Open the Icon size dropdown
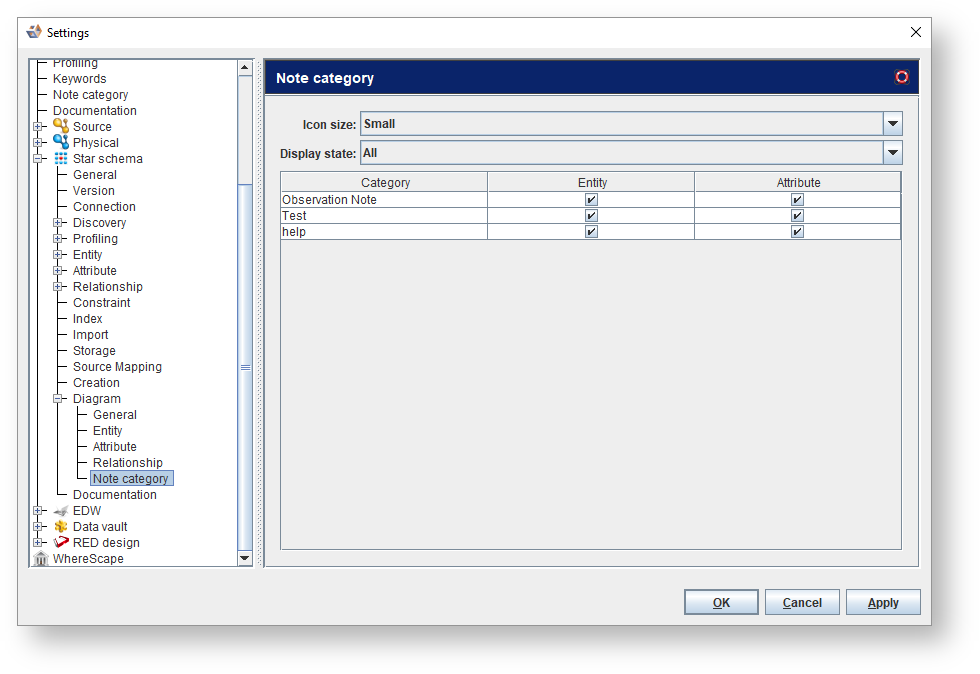Viewport: 980px width, 674px height. click(892, 124)
